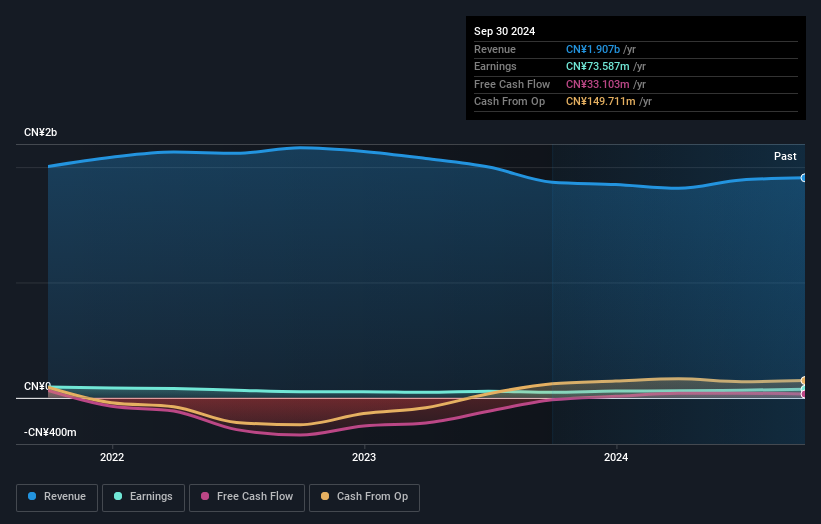Select the 2023 x-axis label
This screenshot has height=524, width=821.
[364, 458]
